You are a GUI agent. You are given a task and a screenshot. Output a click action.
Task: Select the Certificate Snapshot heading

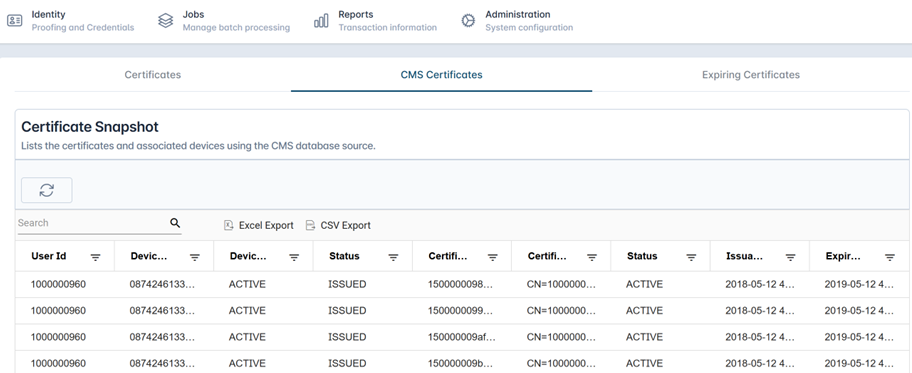click(x=90, y=127)
